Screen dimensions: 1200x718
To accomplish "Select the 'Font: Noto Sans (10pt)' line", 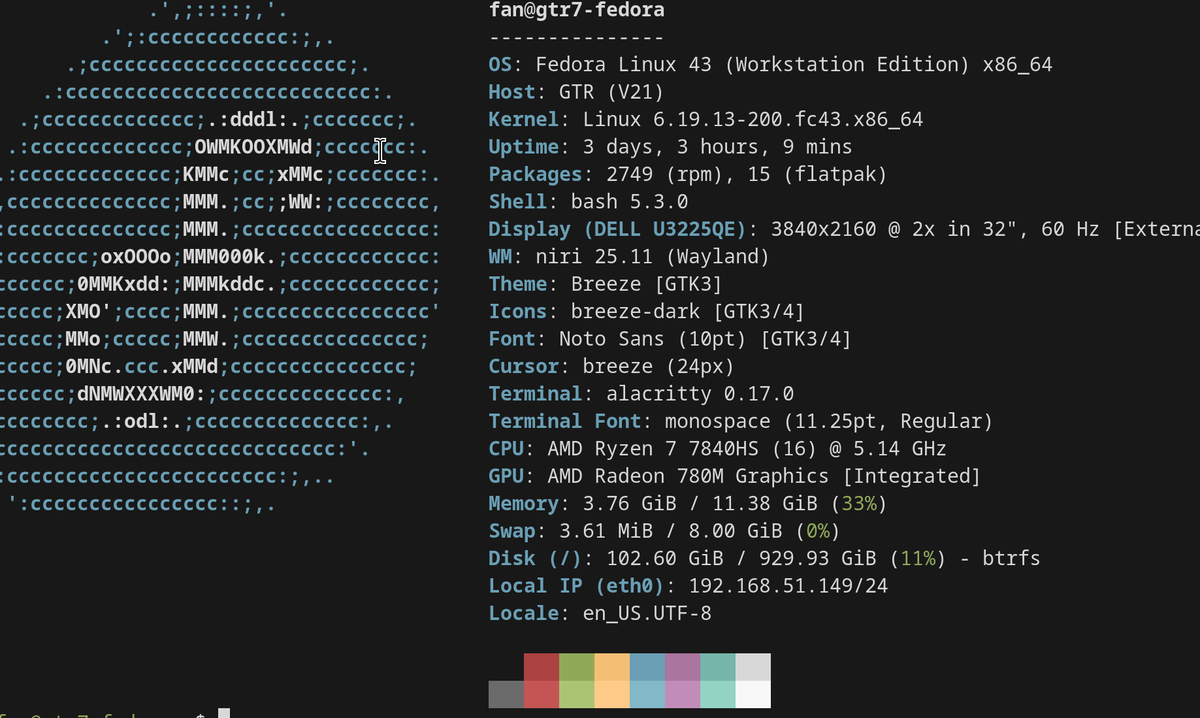I will point(670,340).
